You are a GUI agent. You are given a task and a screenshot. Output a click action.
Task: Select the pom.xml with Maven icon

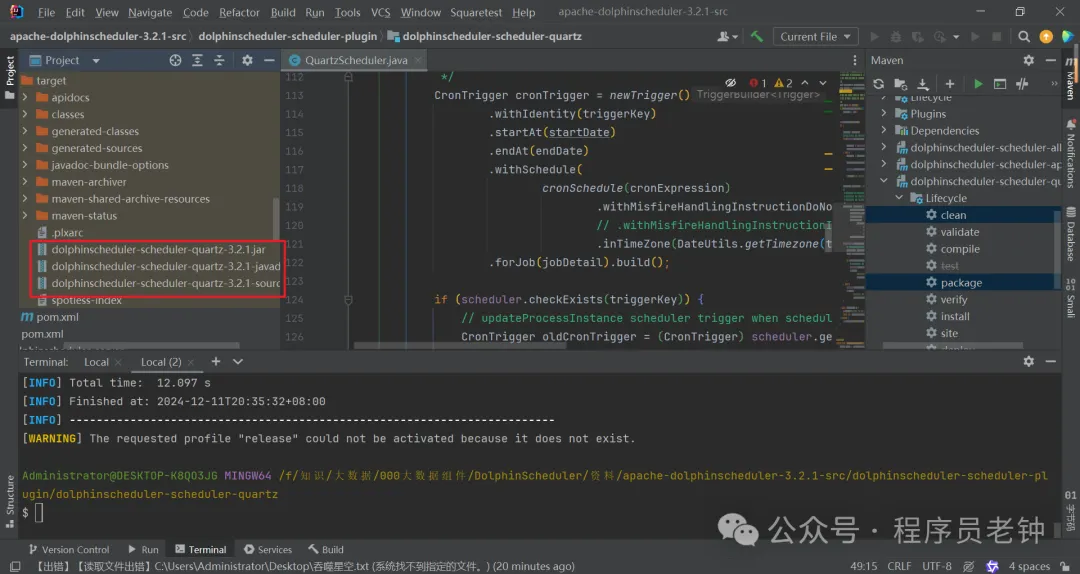pyautogui.click(x=50, y=317)
